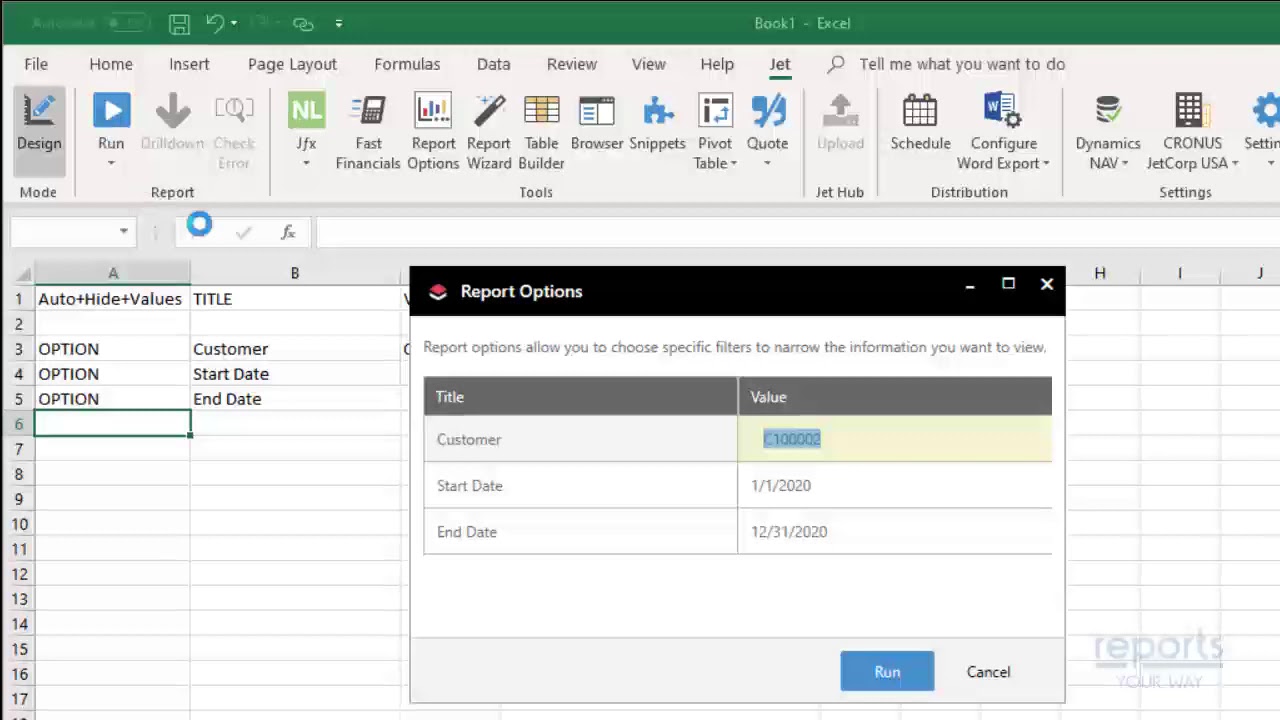Open the File tab
The width and height of the screenshot is (1280, 720).
pos(36,64)
